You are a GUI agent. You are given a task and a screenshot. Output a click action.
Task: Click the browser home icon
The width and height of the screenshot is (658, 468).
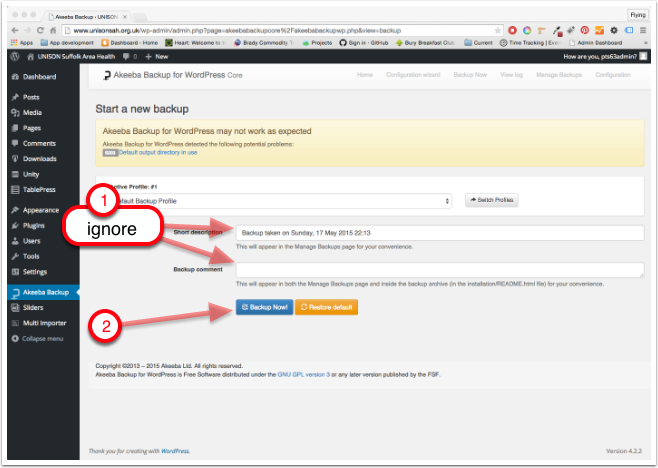[x=53, y=30]
